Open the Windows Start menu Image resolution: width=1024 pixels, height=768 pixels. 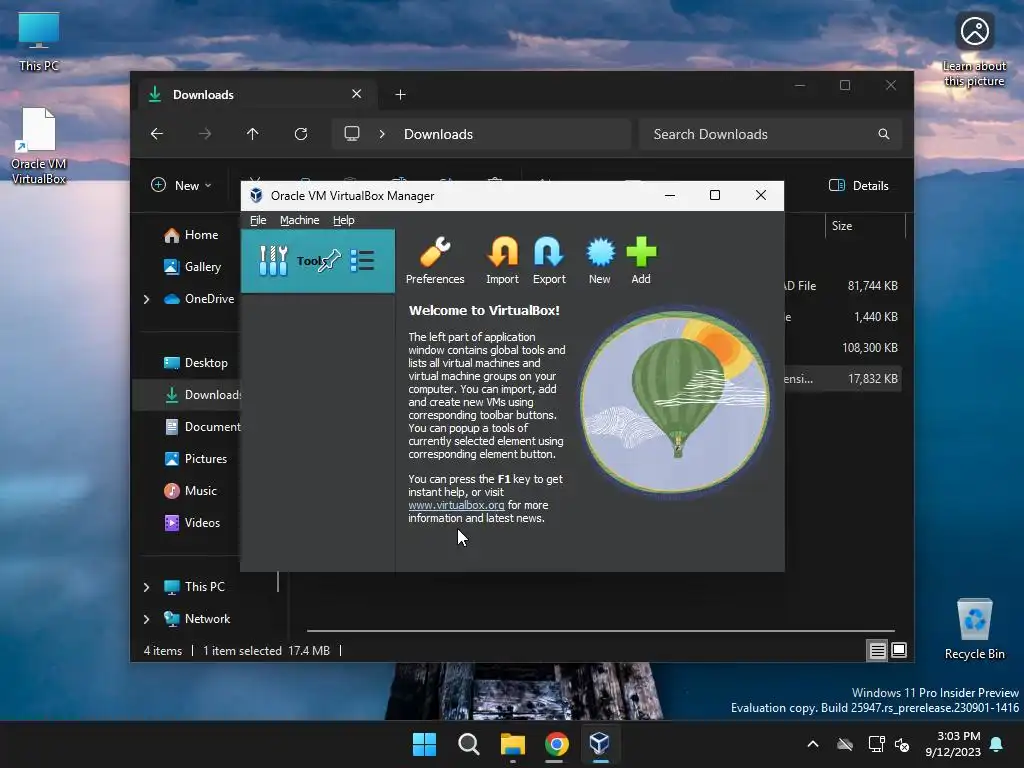424,744
